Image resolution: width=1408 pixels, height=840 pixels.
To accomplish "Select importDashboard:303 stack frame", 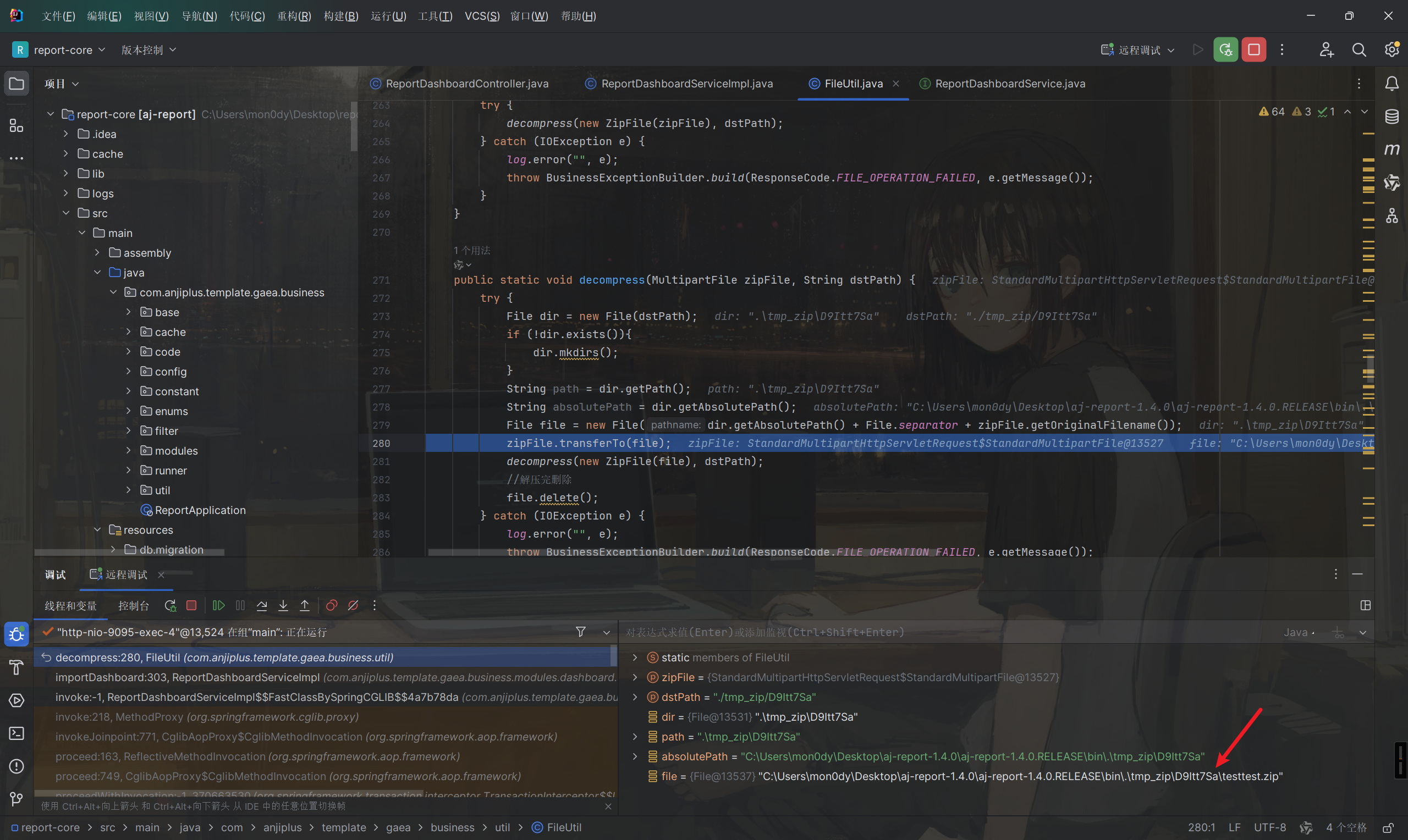I will click(x=326, y=677).
